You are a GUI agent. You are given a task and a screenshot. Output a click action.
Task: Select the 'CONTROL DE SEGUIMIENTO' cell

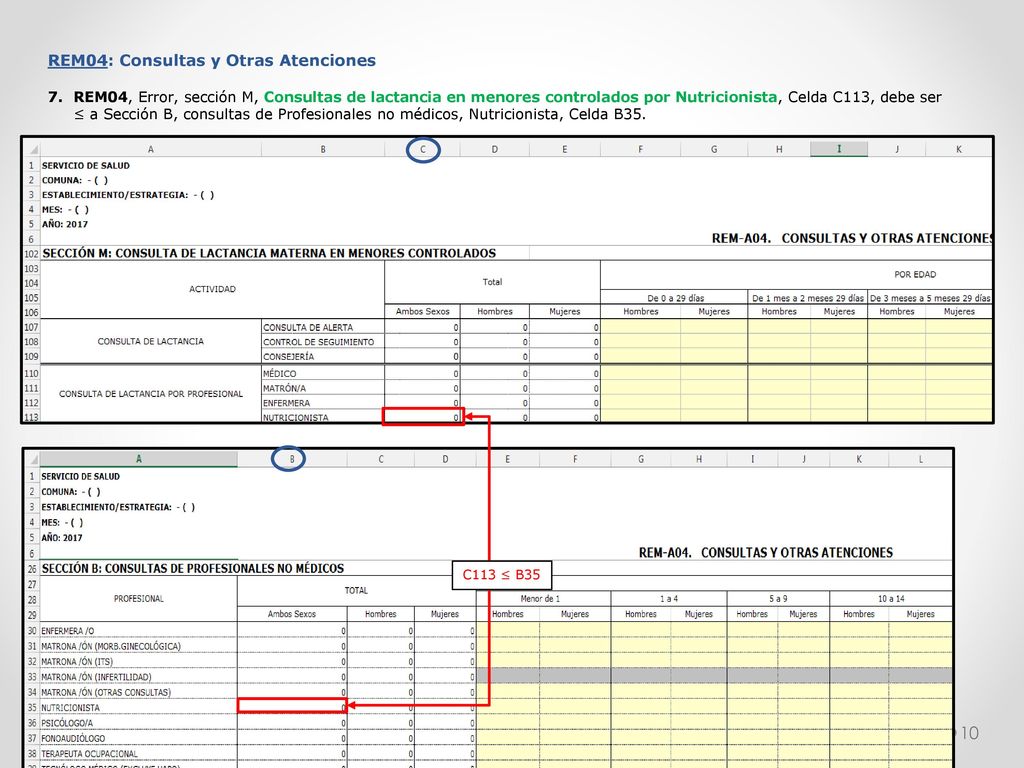pyautogui.click(x=323, y=342)
